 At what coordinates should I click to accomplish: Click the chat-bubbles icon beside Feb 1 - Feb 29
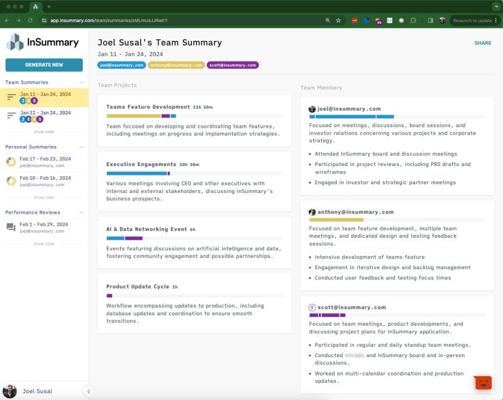coord(11,227)
